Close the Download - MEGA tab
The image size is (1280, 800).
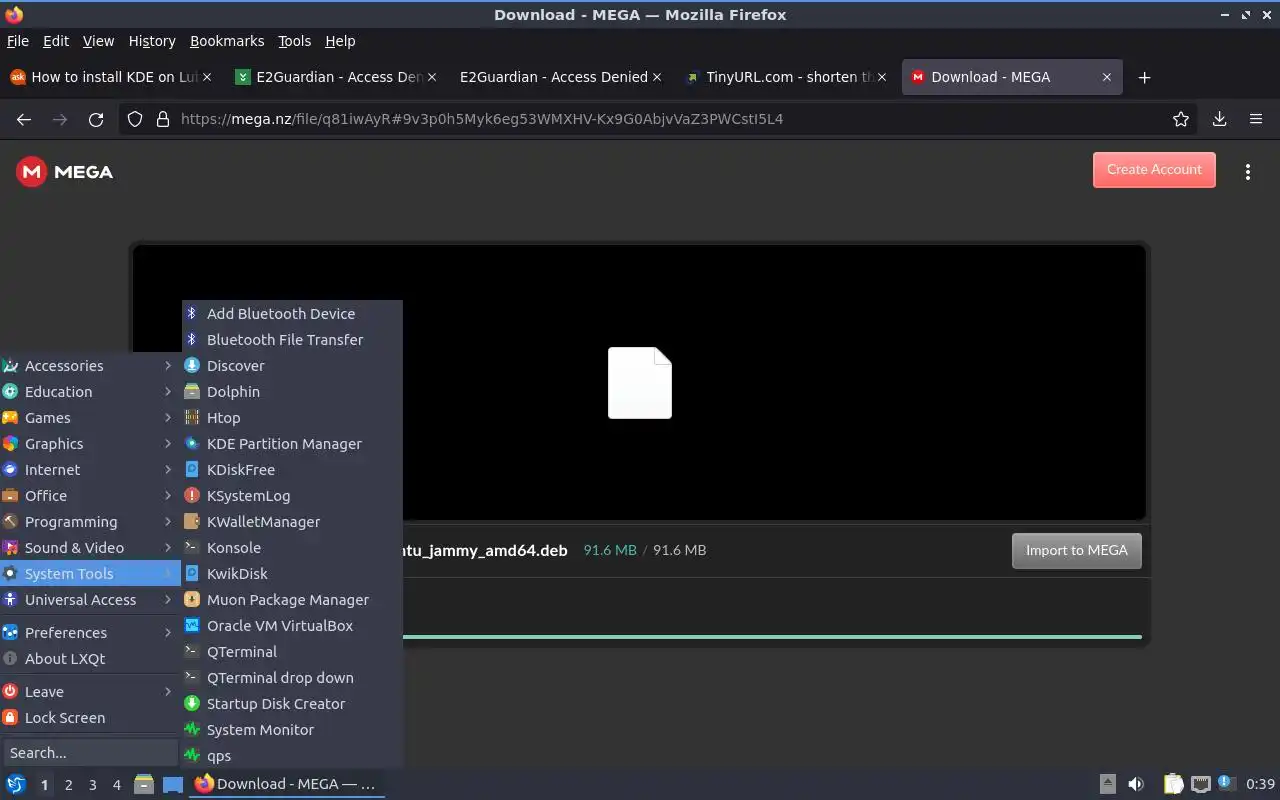pos(1106,77)
